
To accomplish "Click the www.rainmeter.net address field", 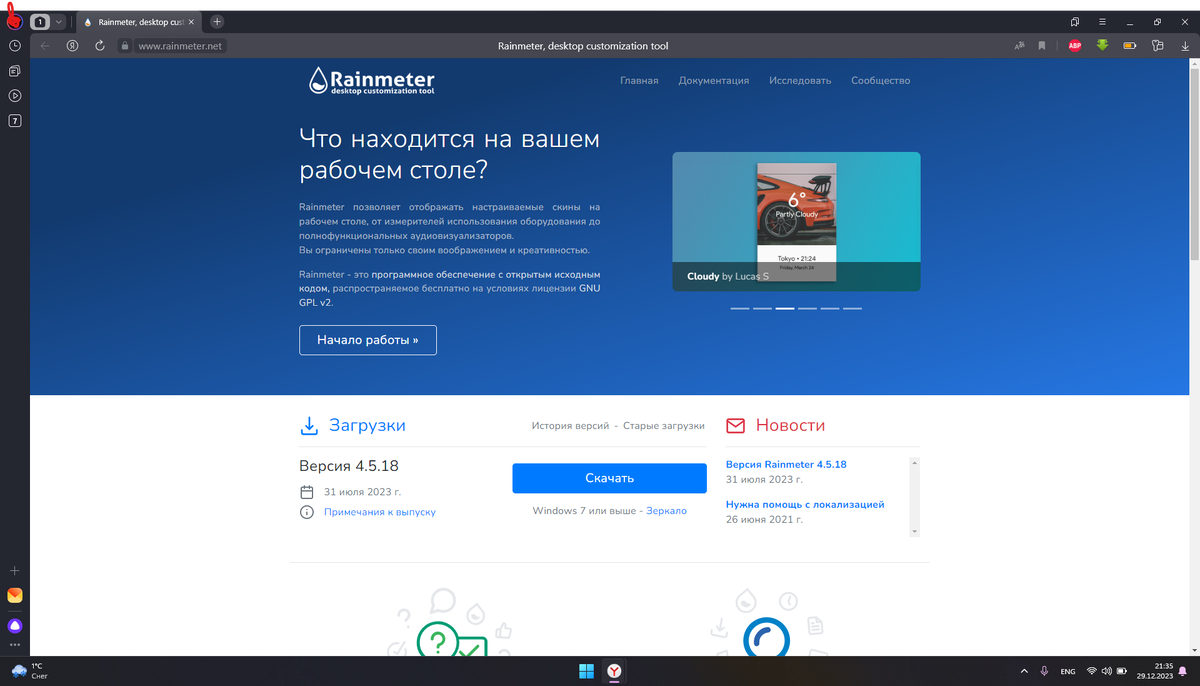I will coord(181,46).
